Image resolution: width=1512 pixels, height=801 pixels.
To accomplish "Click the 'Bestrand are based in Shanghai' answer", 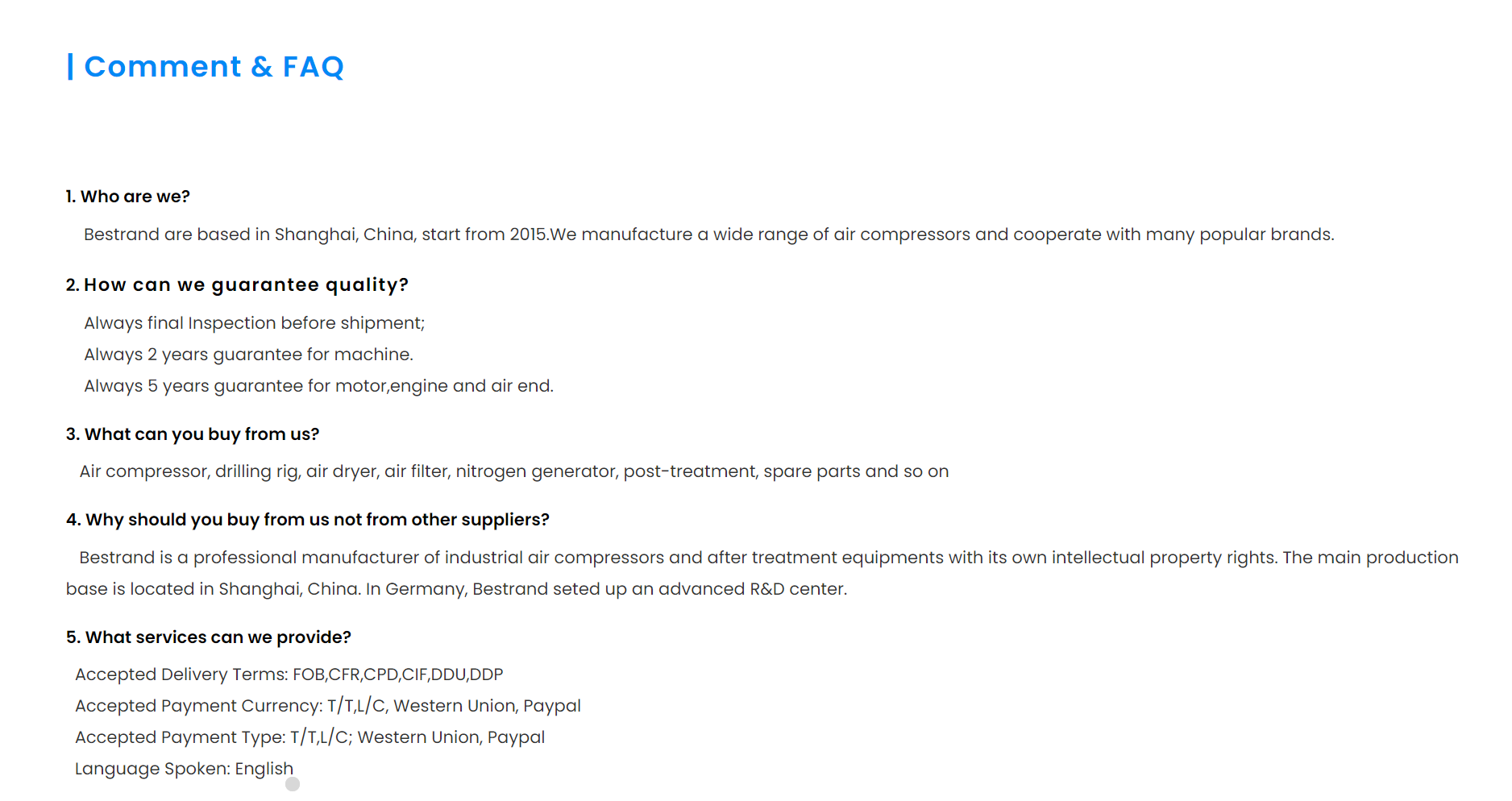I will point(708,234).
